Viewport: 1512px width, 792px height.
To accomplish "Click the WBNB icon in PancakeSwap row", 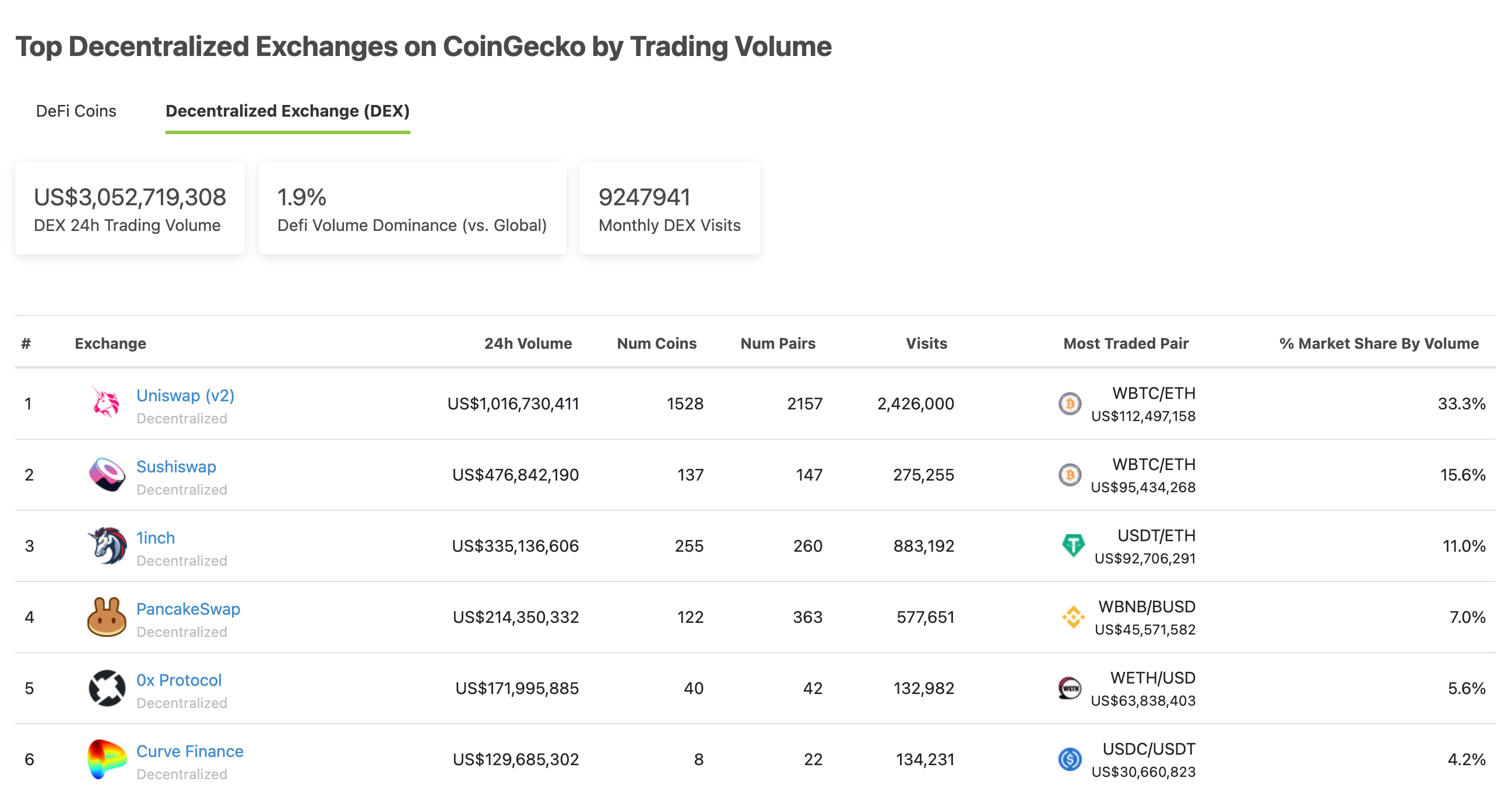I will click(x=1073, y=616).
